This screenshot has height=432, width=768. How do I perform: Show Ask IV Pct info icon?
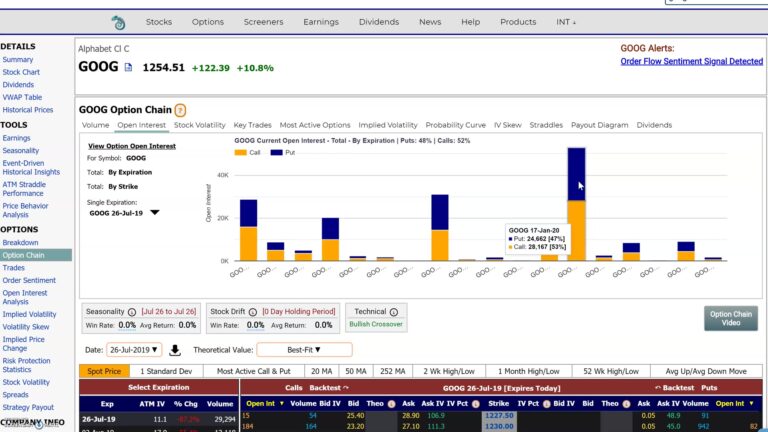(x=476, y=404)
